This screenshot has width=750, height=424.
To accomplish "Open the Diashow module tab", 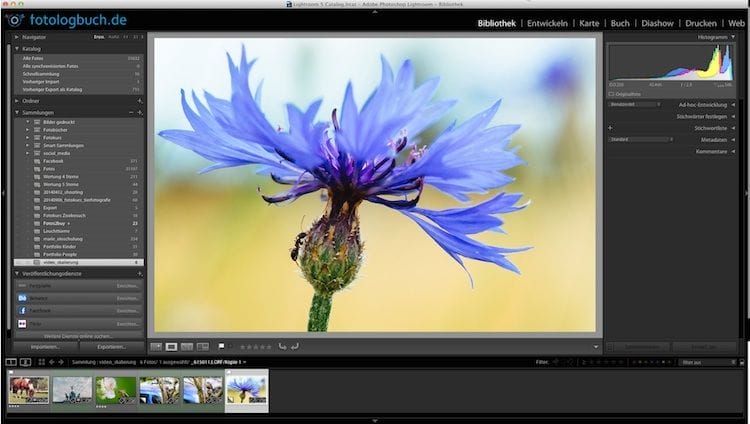I will 657,22.
